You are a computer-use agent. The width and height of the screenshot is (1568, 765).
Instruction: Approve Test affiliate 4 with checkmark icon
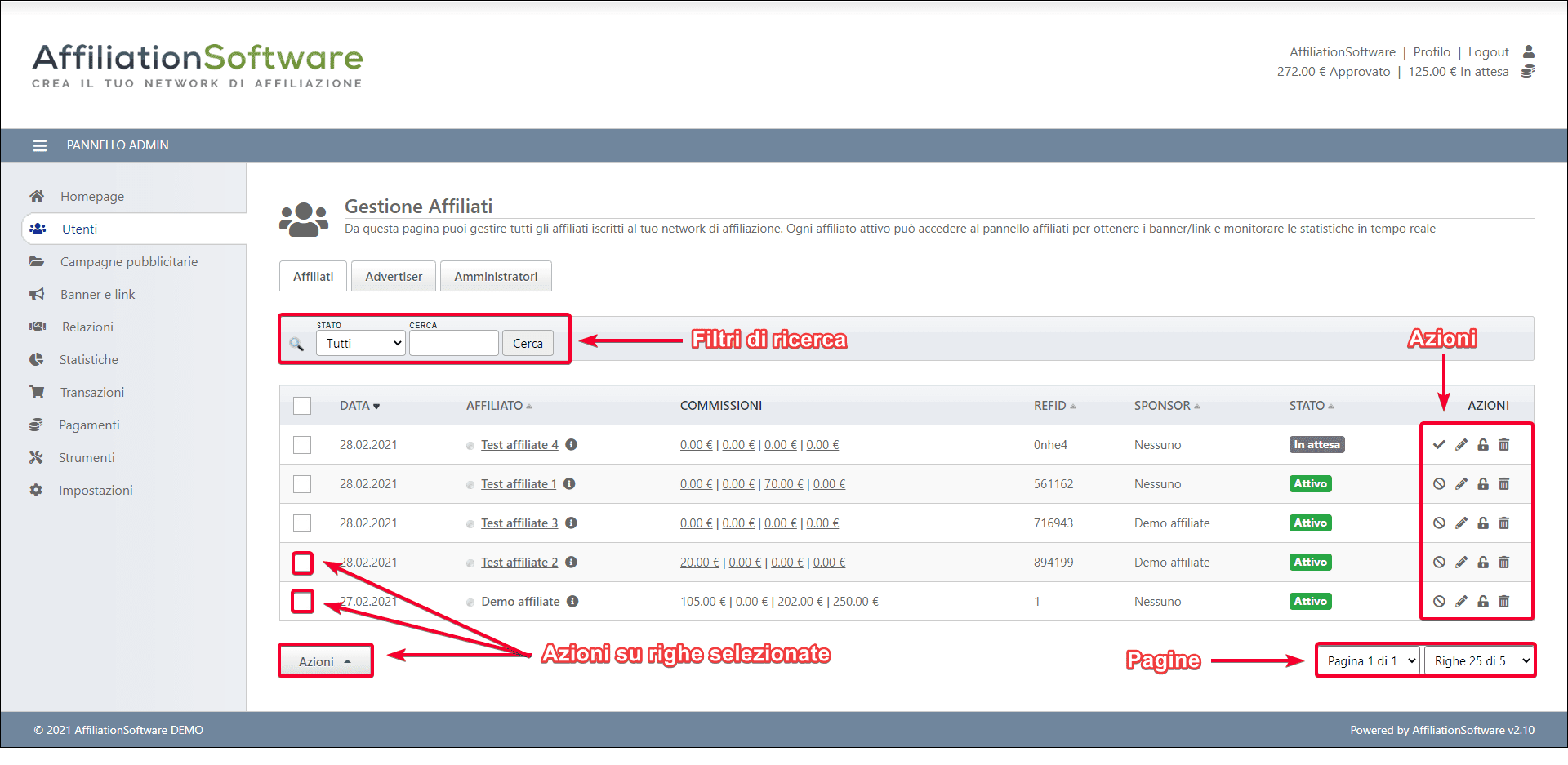[1439, 445]
